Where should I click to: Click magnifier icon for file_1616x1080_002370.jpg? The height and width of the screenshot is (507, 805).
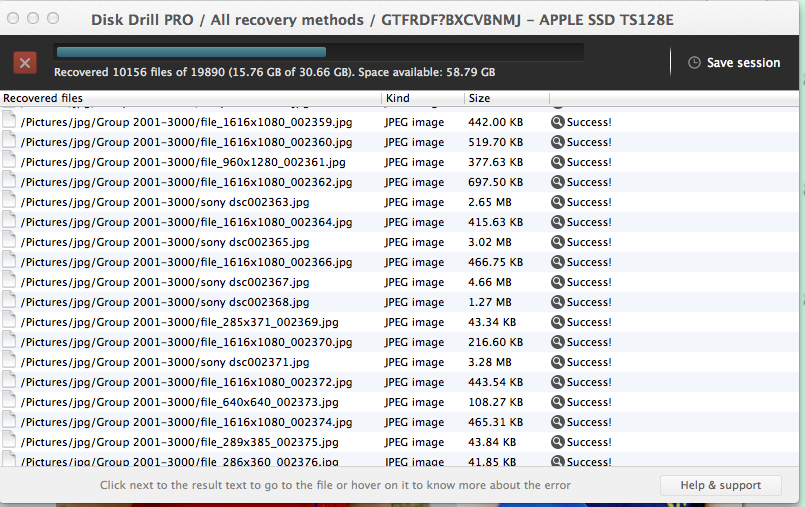[558, 342]
